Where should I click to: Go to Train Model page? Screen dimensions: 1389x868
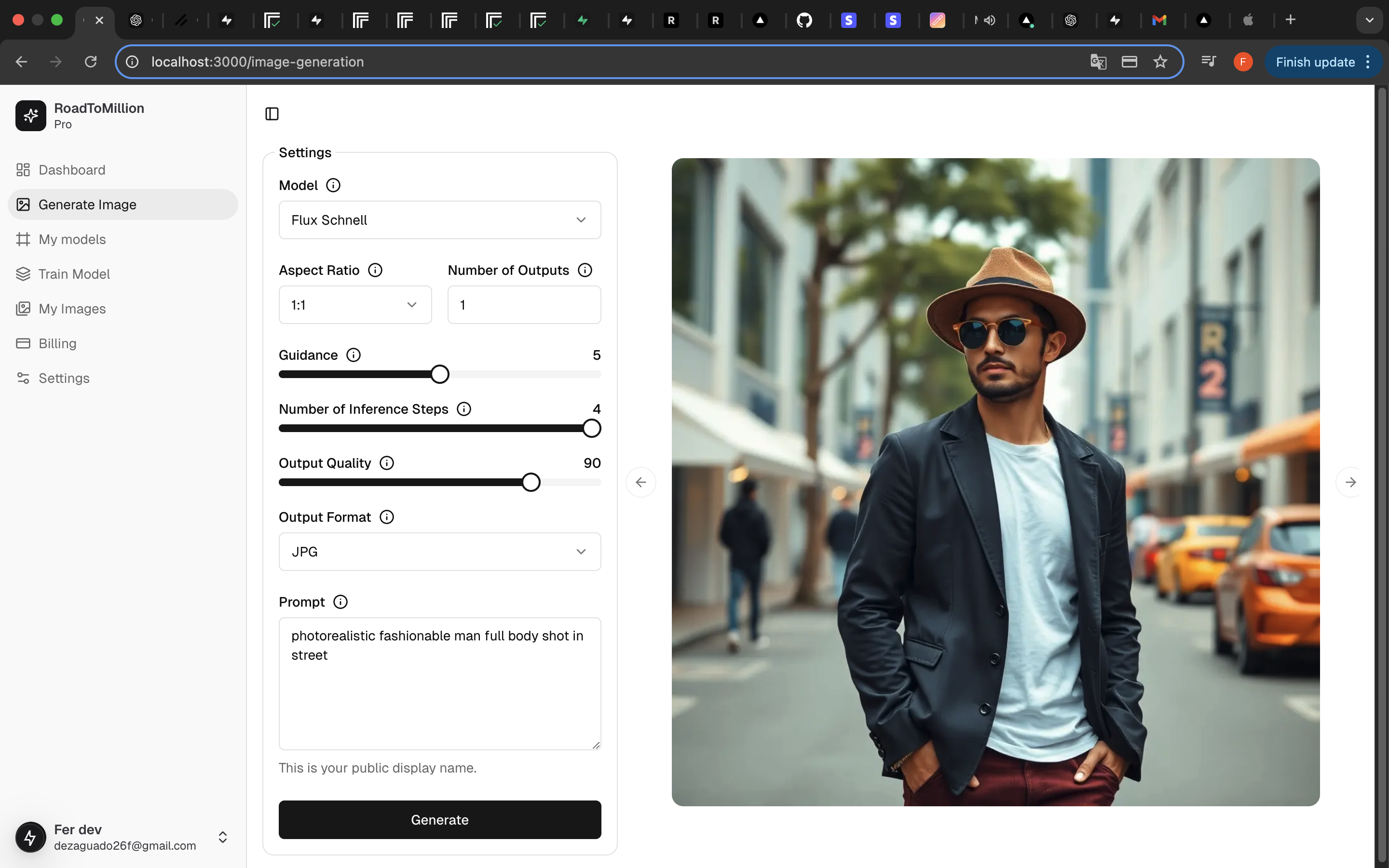tap(74, 274)
